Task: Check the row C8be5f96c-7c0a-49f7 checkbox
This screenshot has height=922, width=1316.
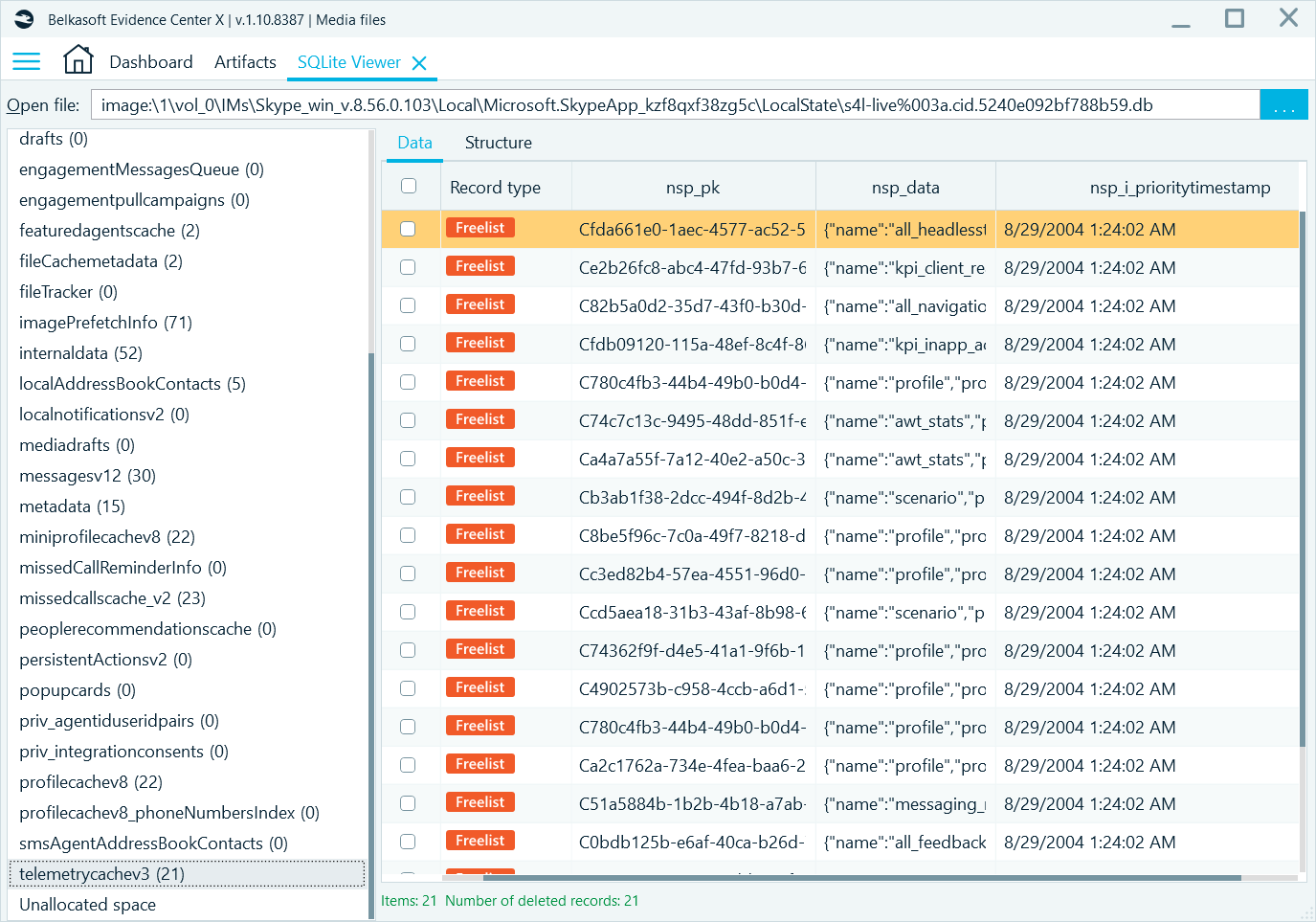Action: point(408,535)
